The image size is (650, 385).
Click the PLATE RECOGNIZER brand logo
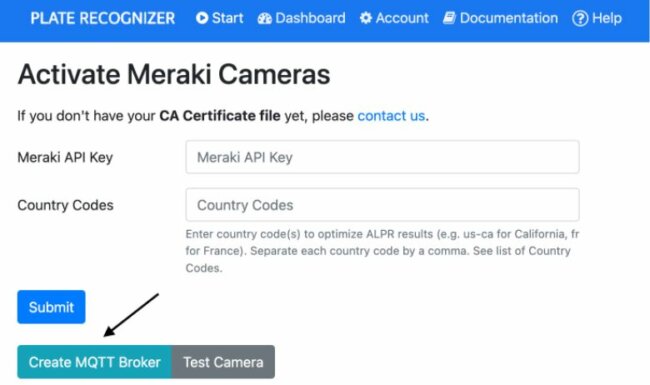(x=102, y=18)
